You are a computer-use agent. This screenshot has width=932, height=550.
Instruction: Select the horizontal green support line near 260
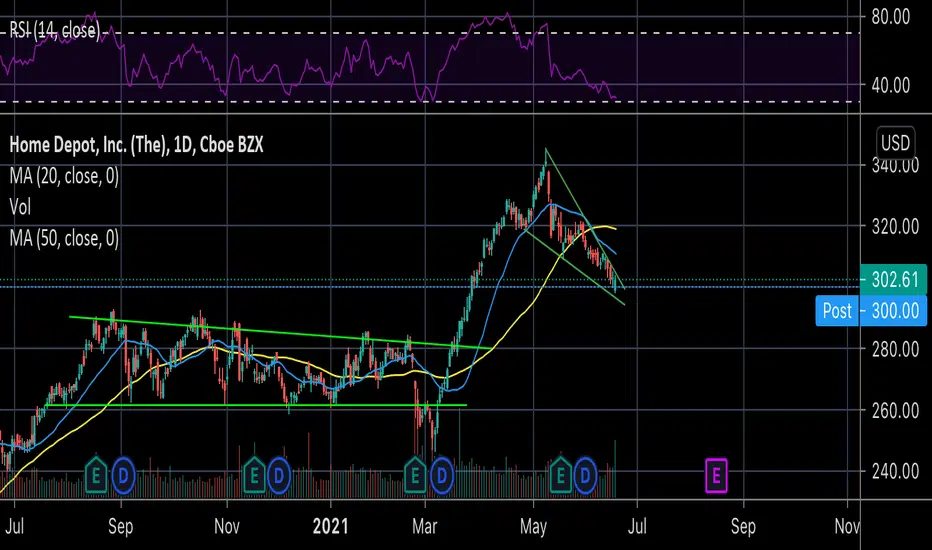coord(256,406)
